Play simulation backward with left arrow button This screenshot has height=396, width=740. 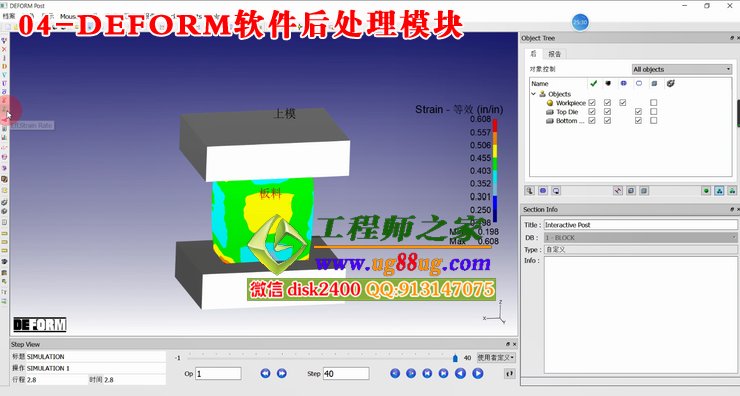click(460, 373)
